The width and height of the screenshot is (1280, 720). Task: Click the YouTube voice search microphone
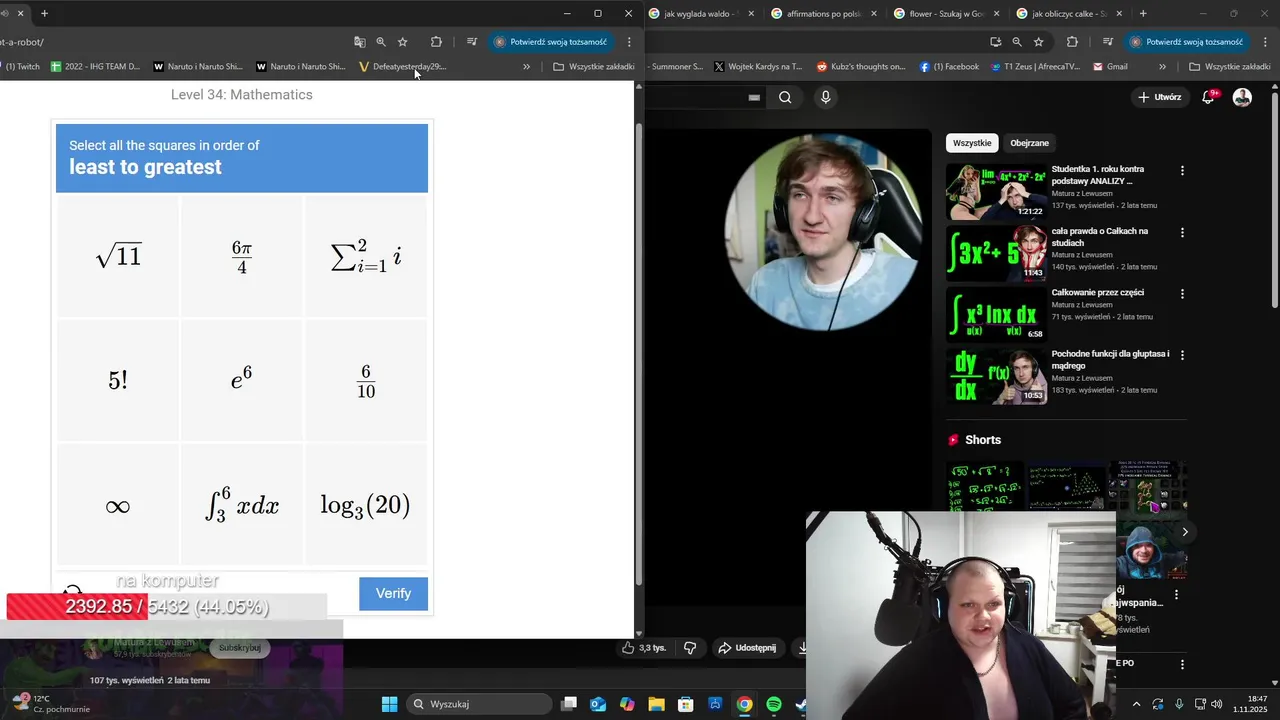tap(825, 97)
